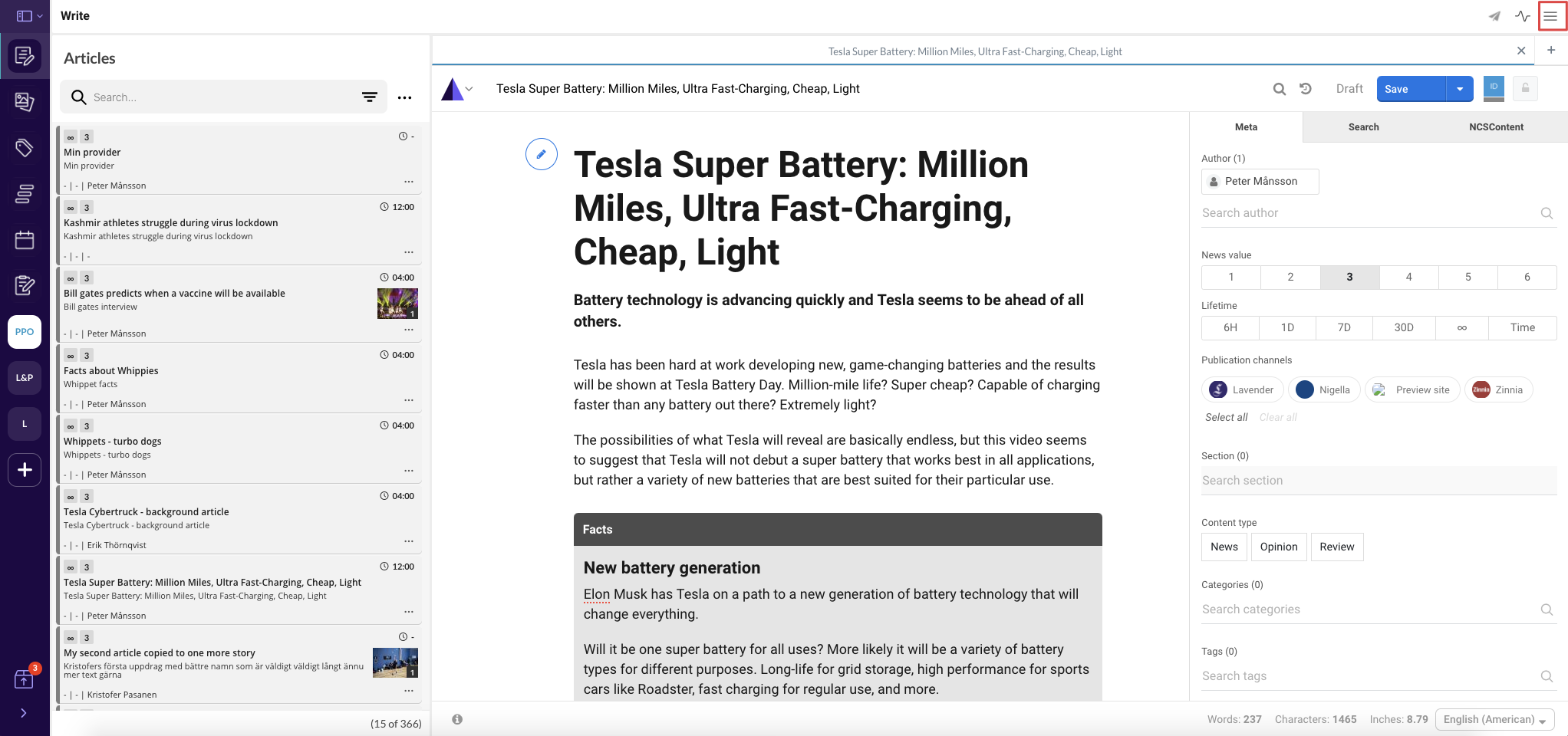
Task: Toggle the Lavender publication channel
Action: [x=1243, y=389]
